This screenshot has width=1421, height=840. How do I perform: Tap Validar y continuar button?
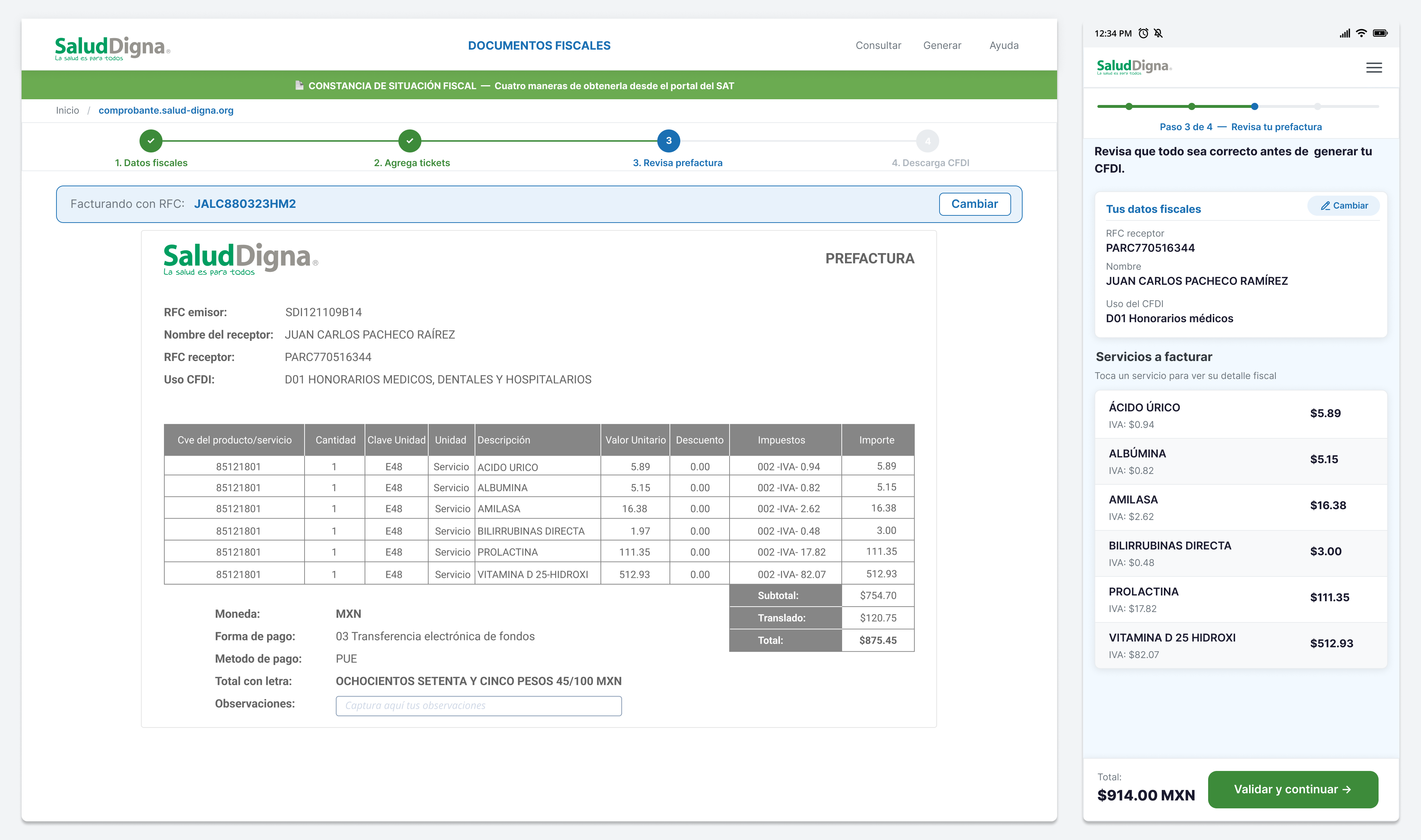[x=1293, y=789]
